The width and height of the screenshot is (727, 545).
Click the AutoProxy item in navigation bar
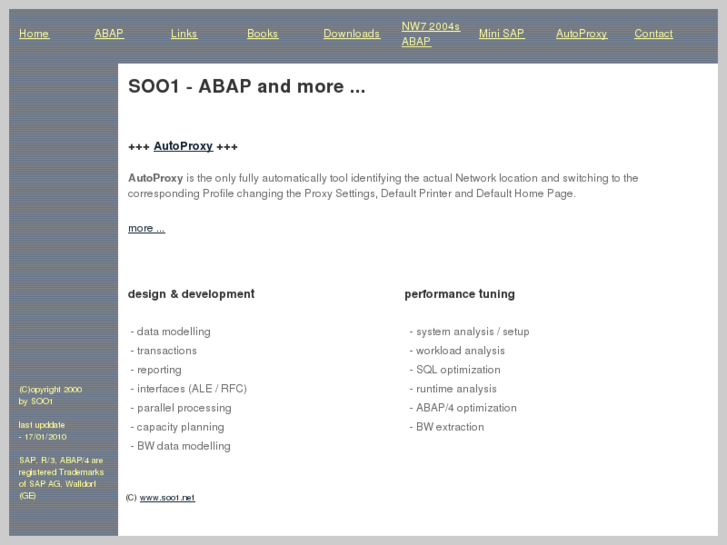coord(581,34)
